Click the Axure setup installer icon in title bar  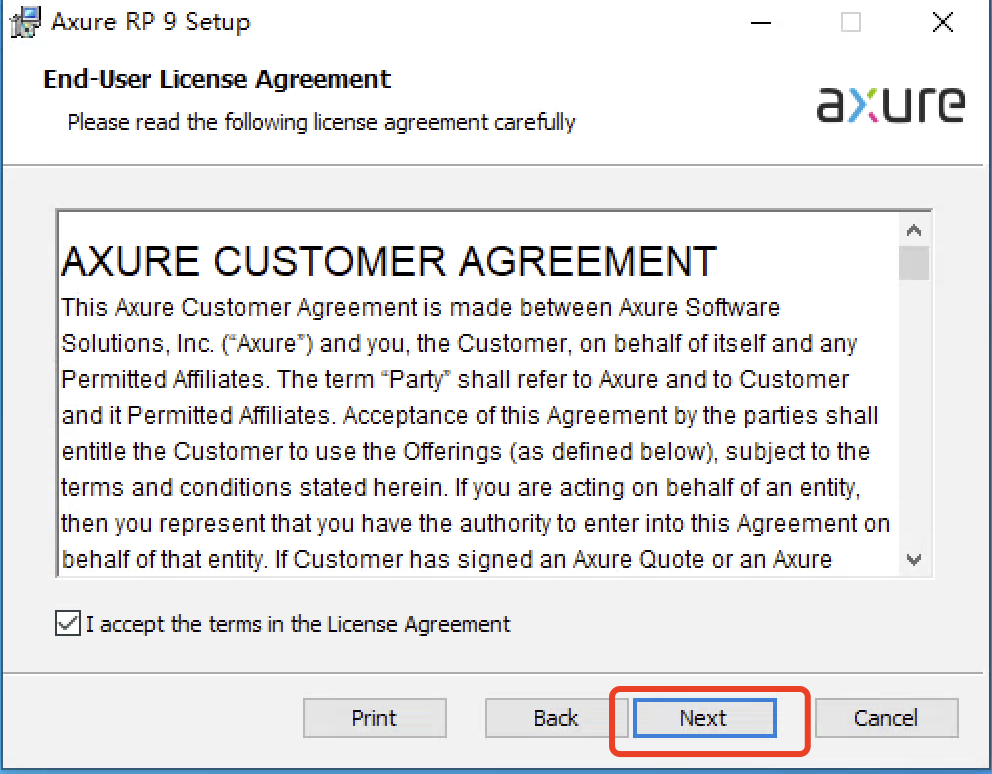(23, 22)
